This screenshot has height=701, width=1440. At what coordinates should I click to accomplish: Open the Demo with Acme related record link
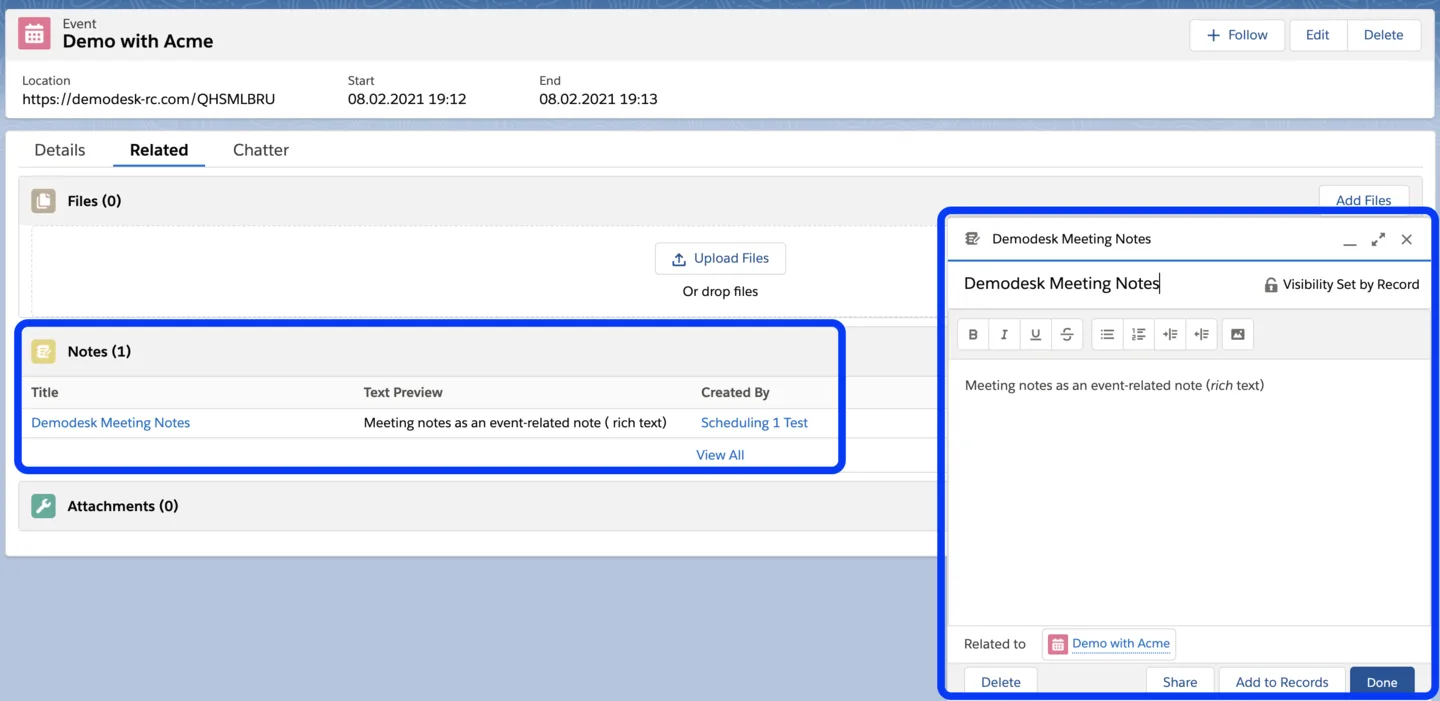click(x=1121, y=644)
